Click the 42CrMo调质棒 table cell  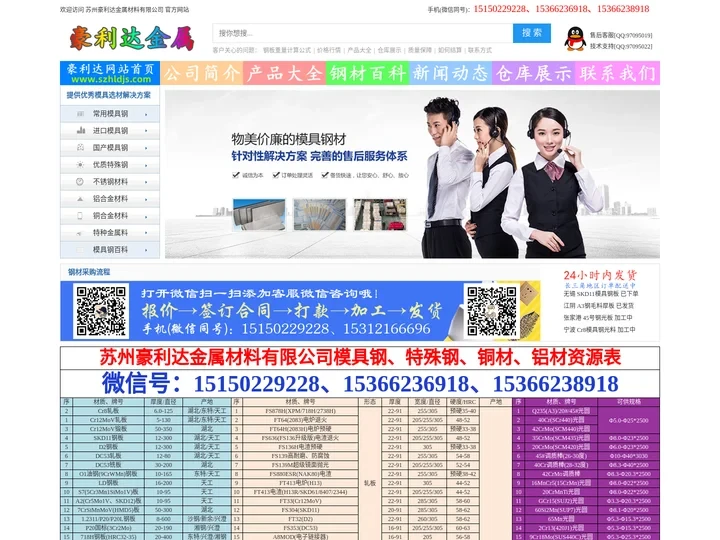561,474
